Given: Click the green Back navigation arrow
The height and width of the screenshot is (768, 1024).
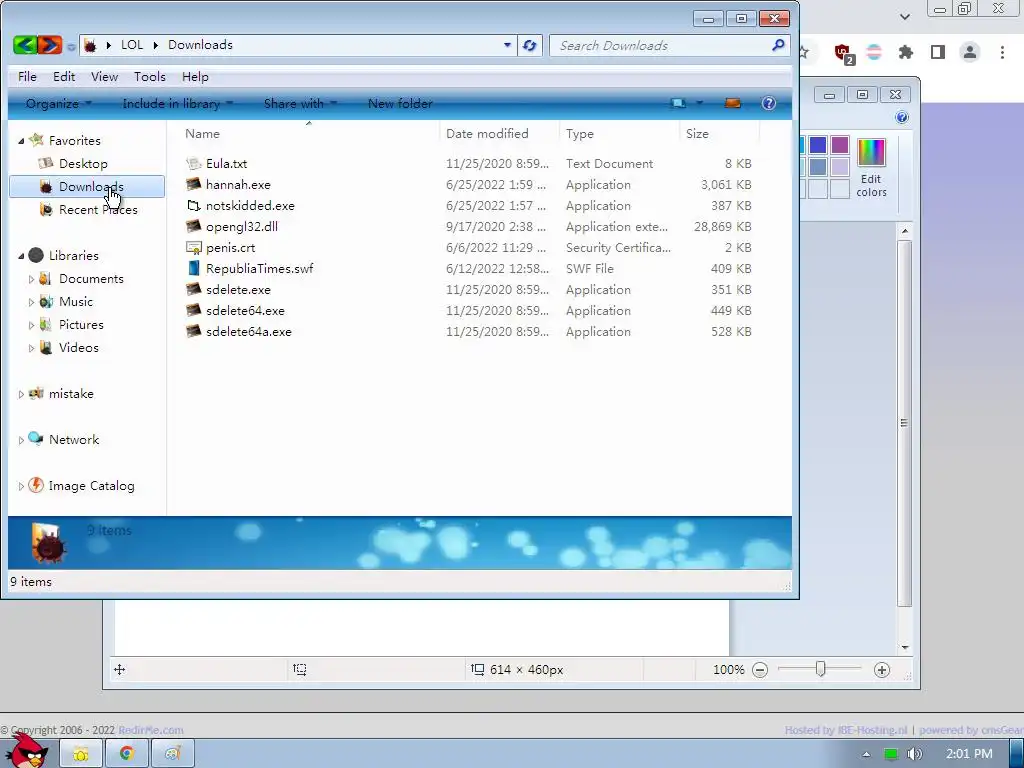Looking at the screenshot, I should pyautogui.click(x=25, y=45).
